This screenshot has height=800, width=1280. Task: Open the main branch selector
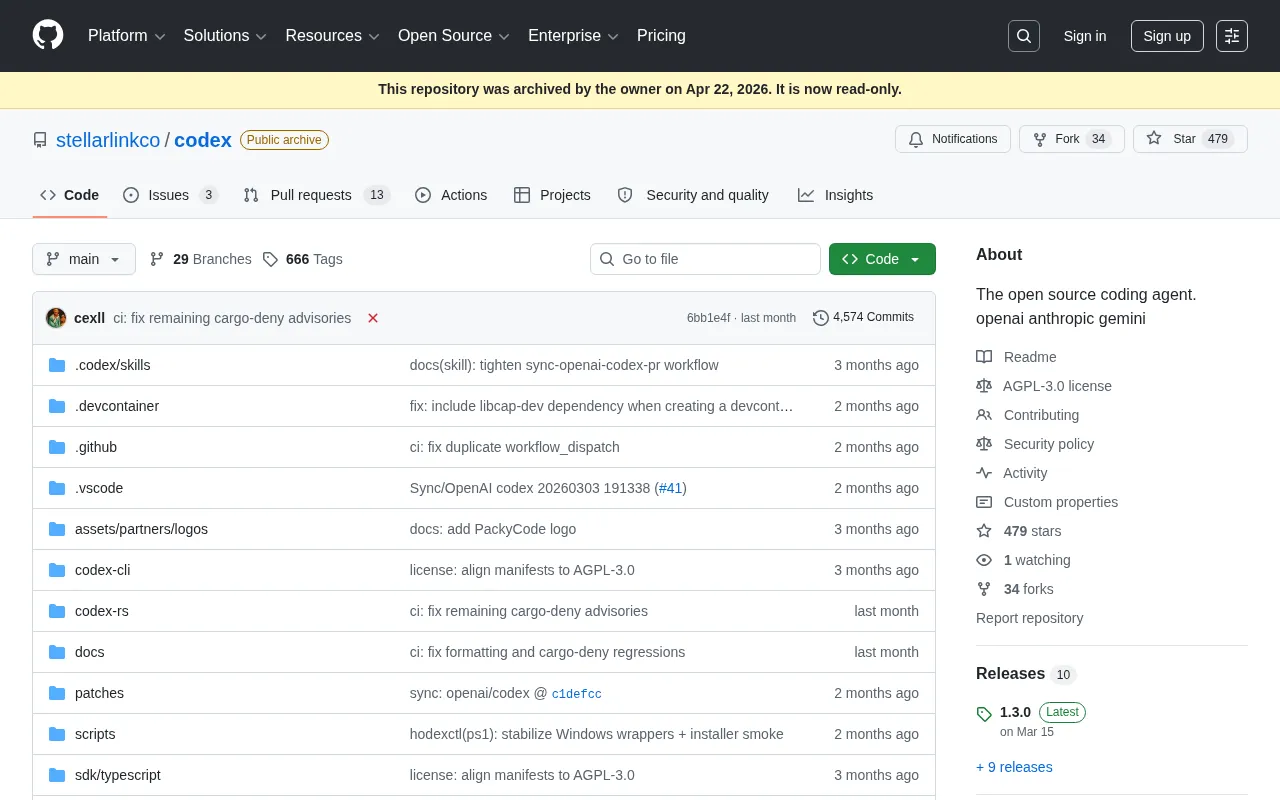click(x=83, y=259)
